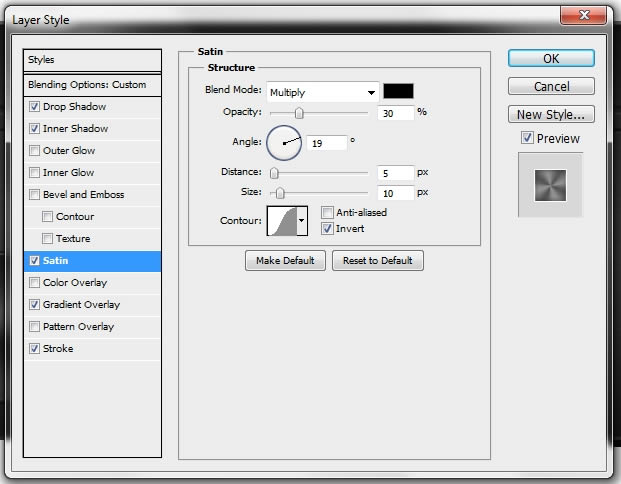Select the Bevel and Emboss settings row
The image size is (621, 484).
pos(92,194)
